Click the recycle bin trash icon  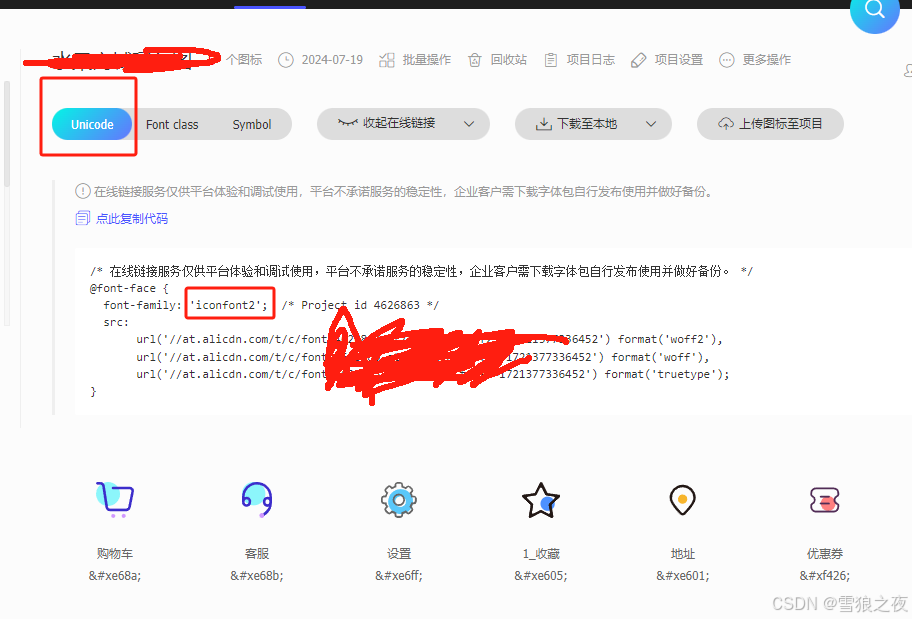475,59
